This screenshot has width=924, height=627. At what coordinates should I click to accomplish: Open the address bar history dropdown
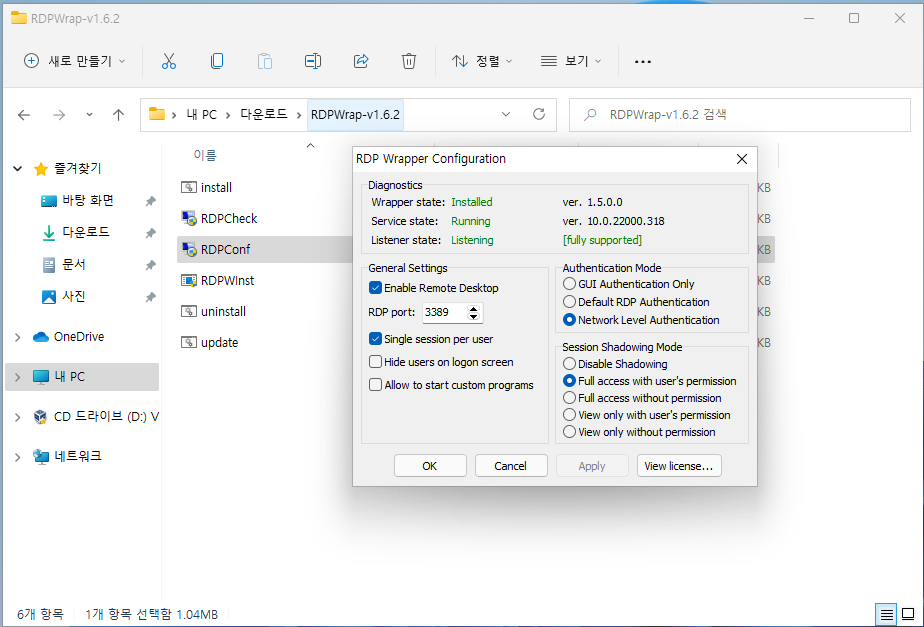(x=506, y=114)
